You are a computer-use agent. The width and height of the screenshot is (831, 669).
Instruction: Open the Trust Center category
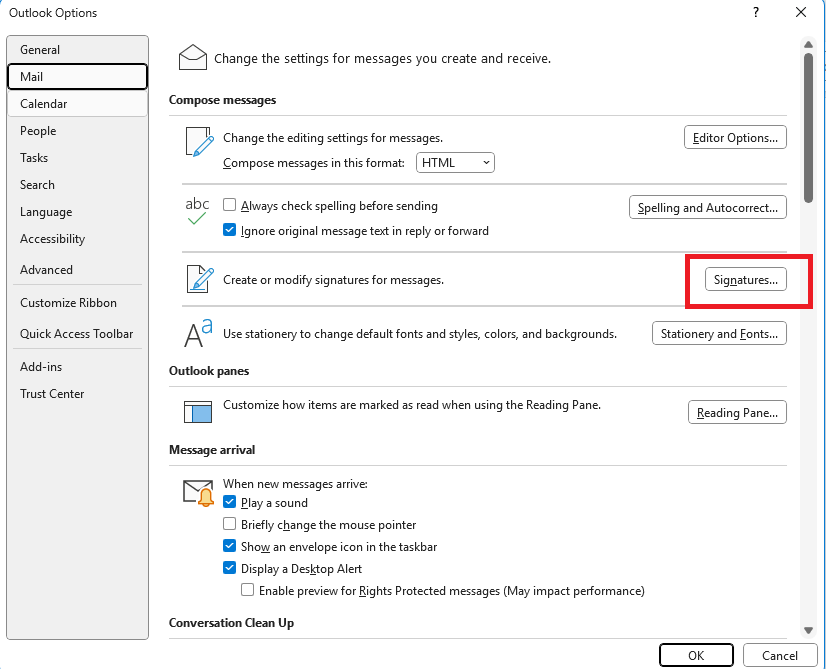(77, 394)
